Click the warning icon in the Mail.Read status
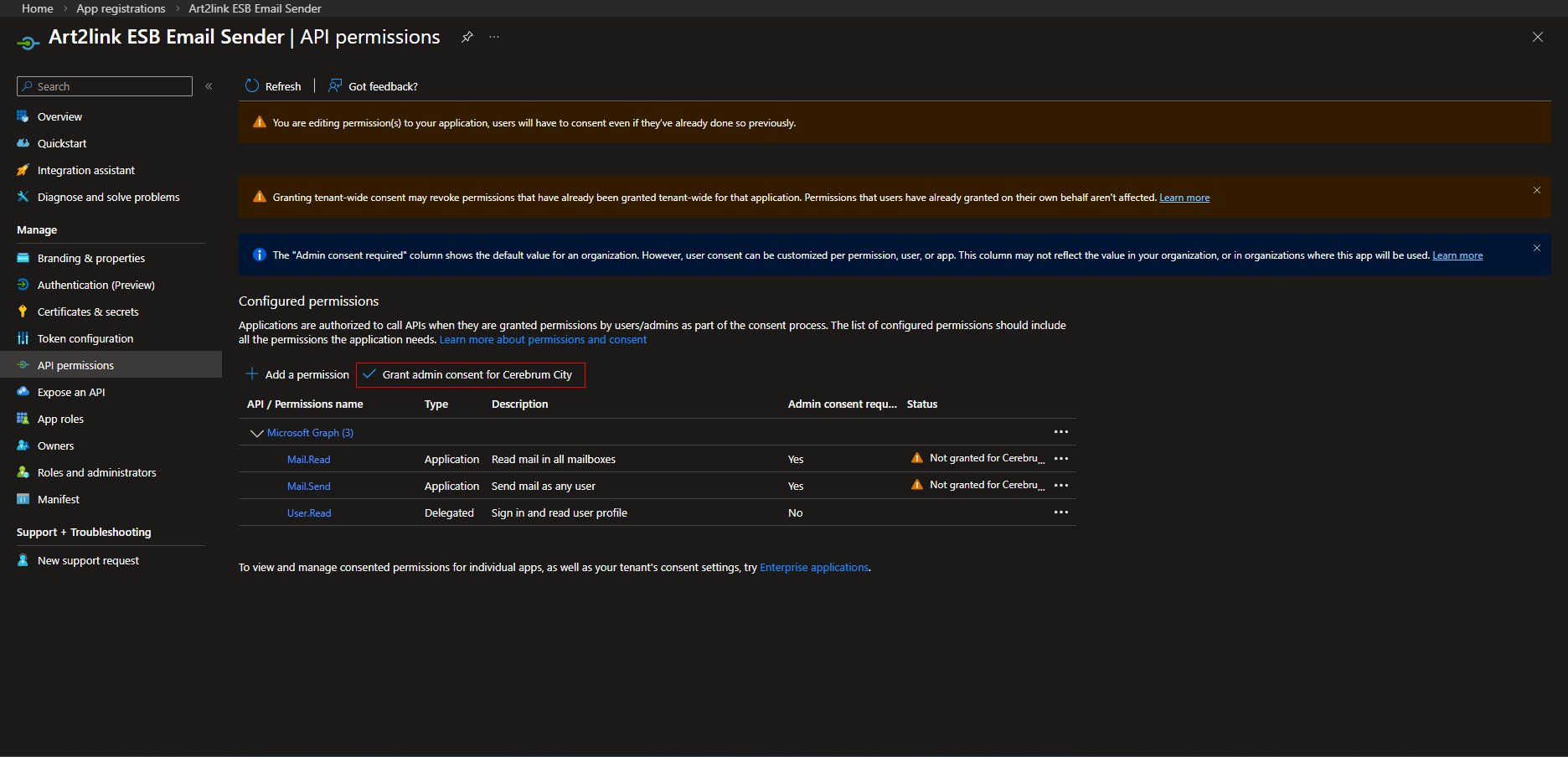1568x757 pixels. [x=917, y=458]
